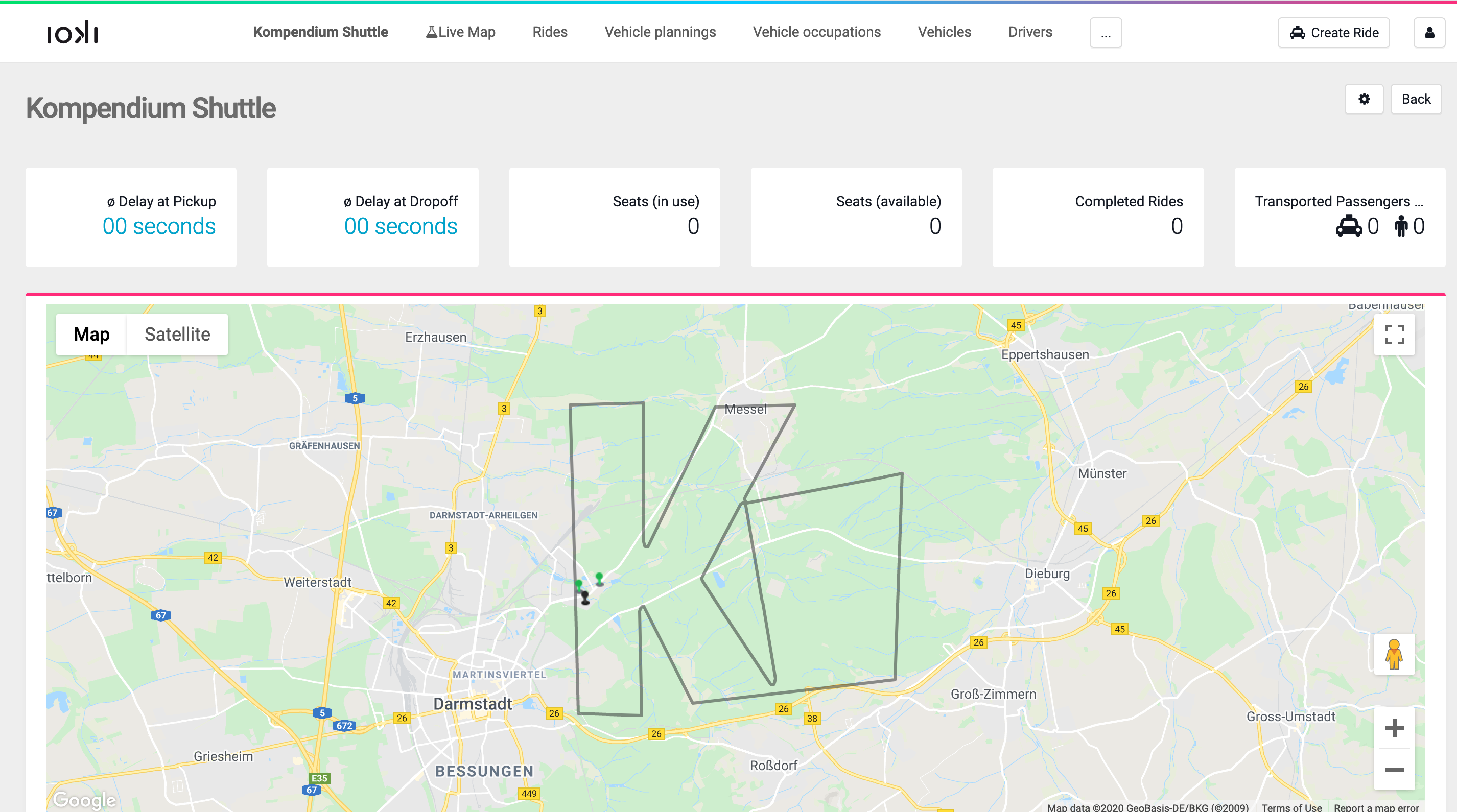The image size is (1457, 812).
Task: Click Report a map error
Action: coord(1376,807)
